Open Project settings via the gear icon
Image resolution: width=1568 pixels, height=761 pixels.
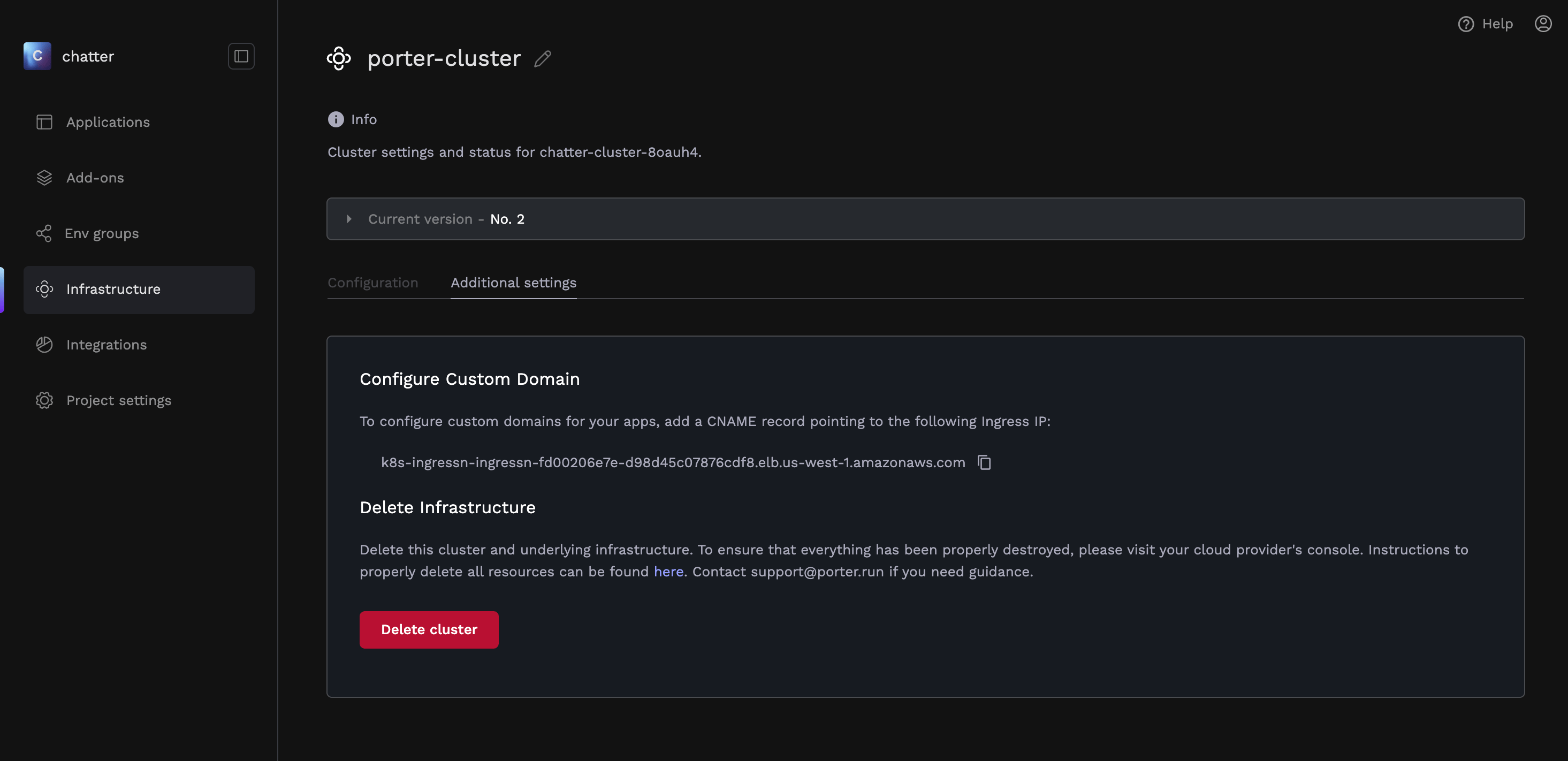click(x=44, y=400)
